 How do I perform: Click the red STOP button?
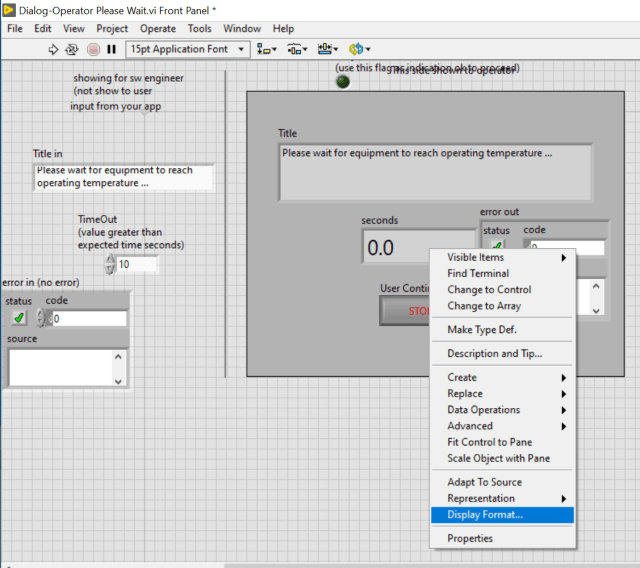click(x=405, y=310)
